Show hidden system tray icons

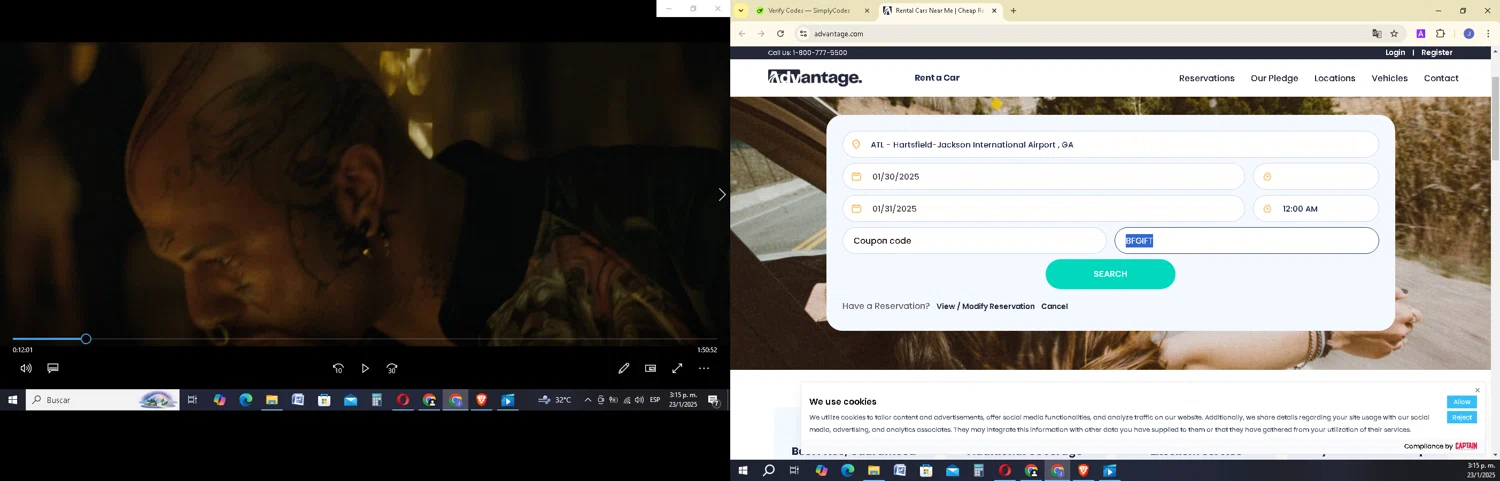tap(587, 400)
